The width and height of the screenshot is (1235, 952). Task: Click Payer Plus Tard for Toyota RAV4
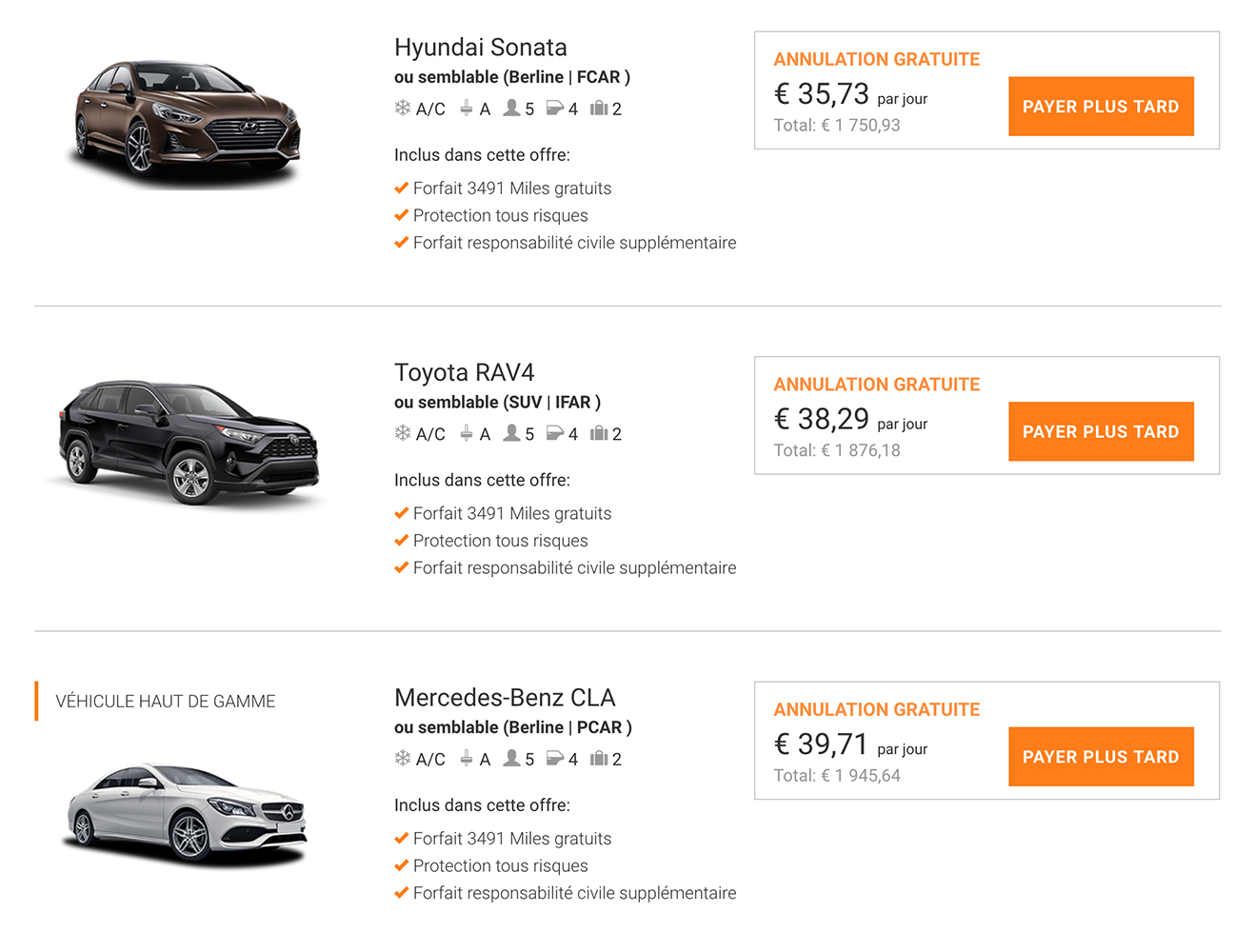coord(1101,431)
